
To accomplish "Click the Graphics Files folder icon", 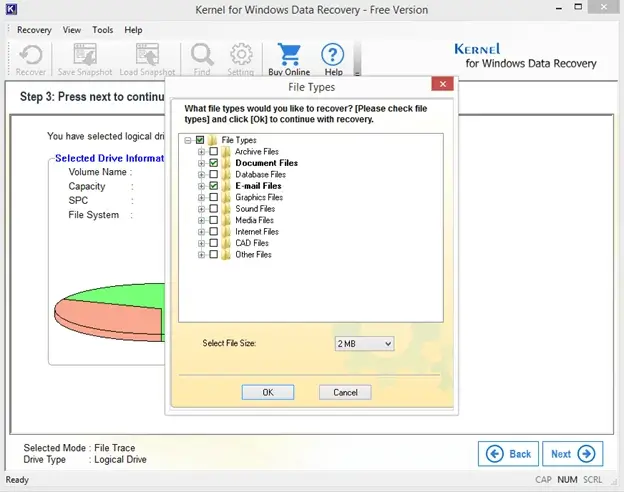I will [226, 197].
